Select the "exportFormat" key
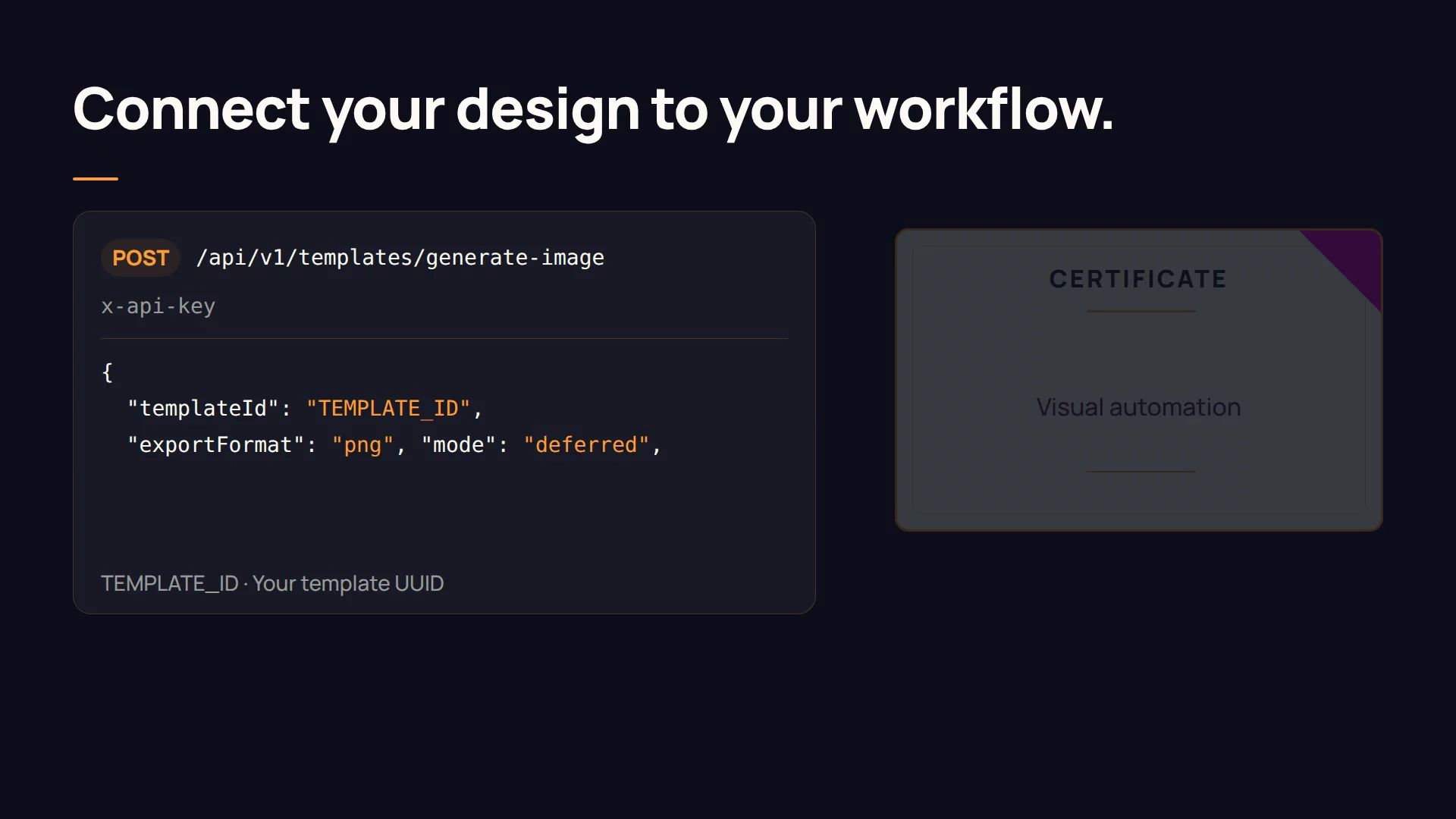The width and height of the screenshot is (1456, 819). pyautogui.click(x=216, y=445)
